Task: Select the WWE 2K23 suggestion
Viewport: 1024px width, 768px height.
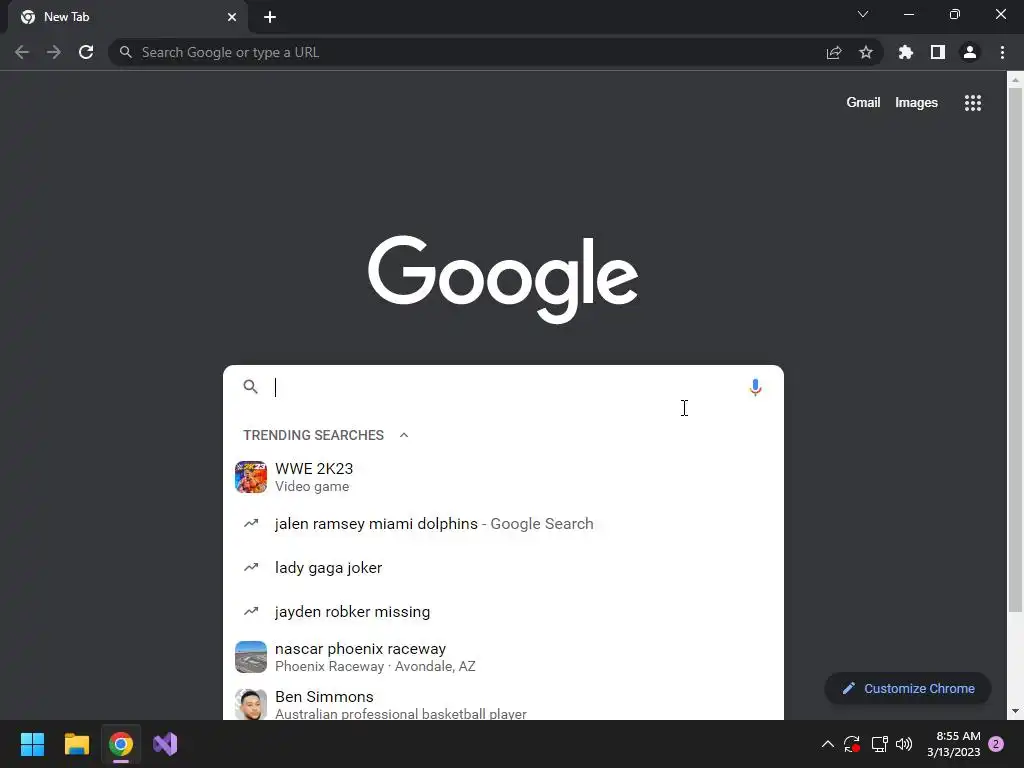Action: pyautogui.click(x=503, y=477)
